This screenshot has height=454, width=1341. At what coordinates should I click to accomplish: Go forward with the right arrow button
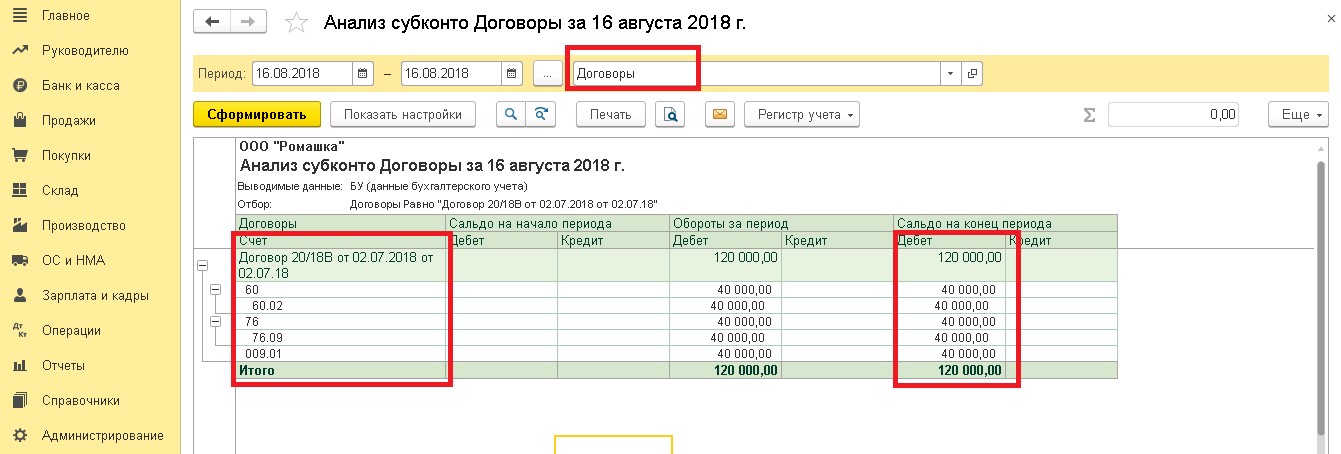click(248, 22)
